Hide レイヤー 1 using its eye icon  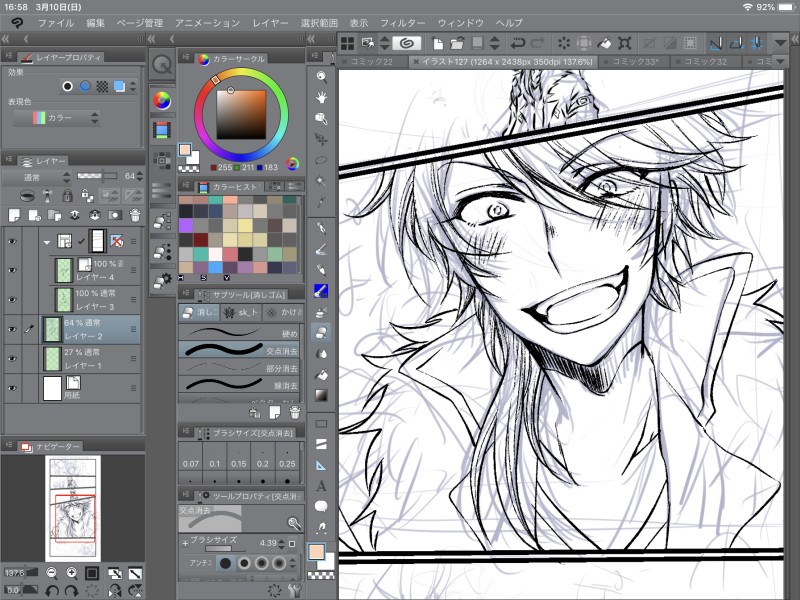click(x=12, y=358)
